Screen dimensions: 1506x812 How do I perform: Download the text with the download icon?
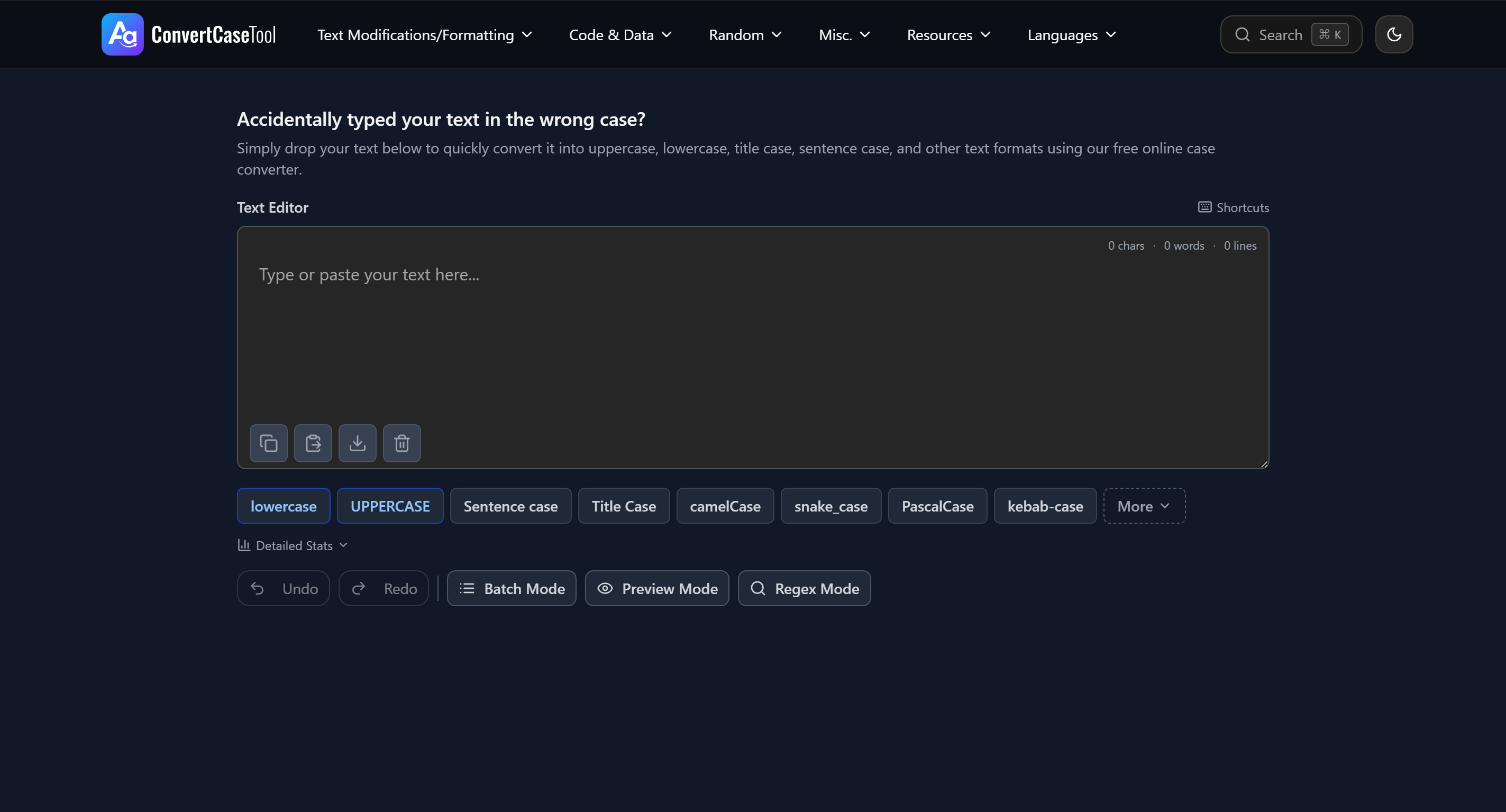click(357, 443)
